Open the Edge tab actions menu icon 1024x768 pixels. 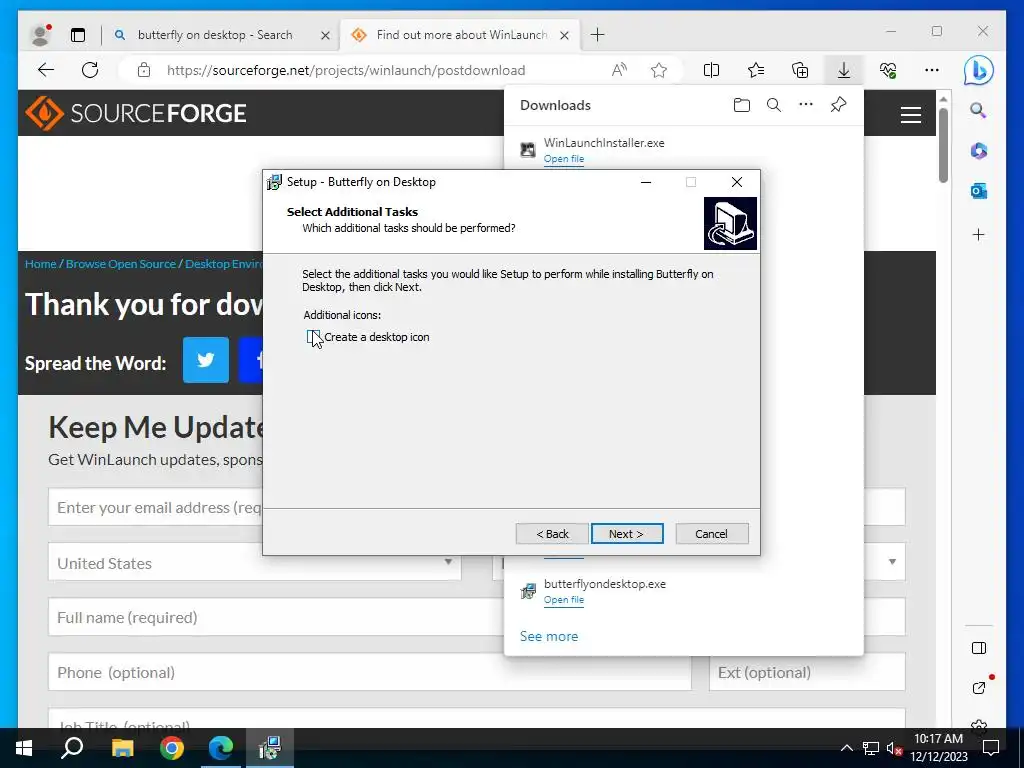click(78, 35)
